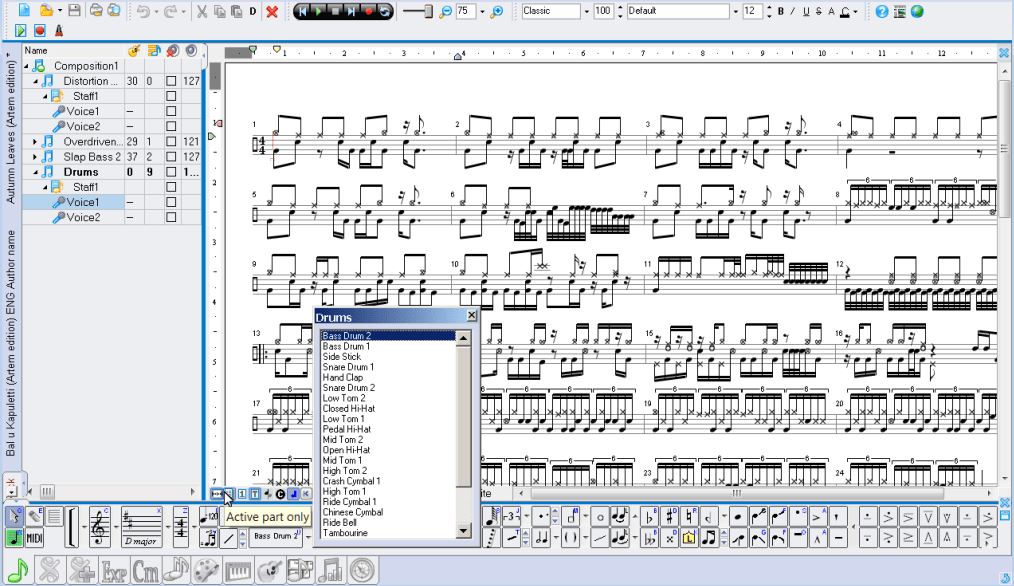Click the treble clef button
The image size is (1014, 586).
[x=100, y=526]
